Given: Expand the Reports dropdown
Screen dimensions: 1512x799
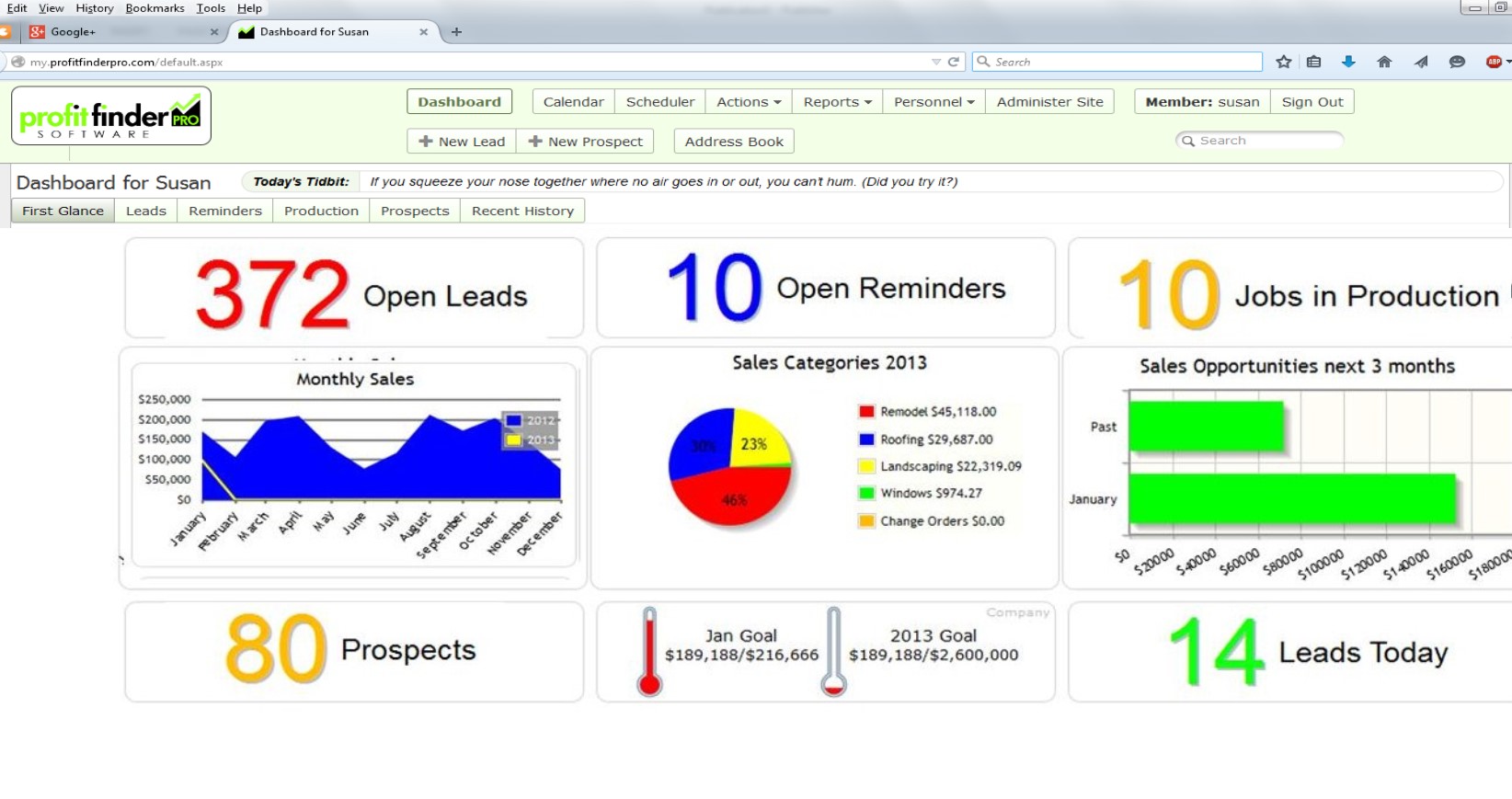Looking at the screenshot, I should coord(837,102).
